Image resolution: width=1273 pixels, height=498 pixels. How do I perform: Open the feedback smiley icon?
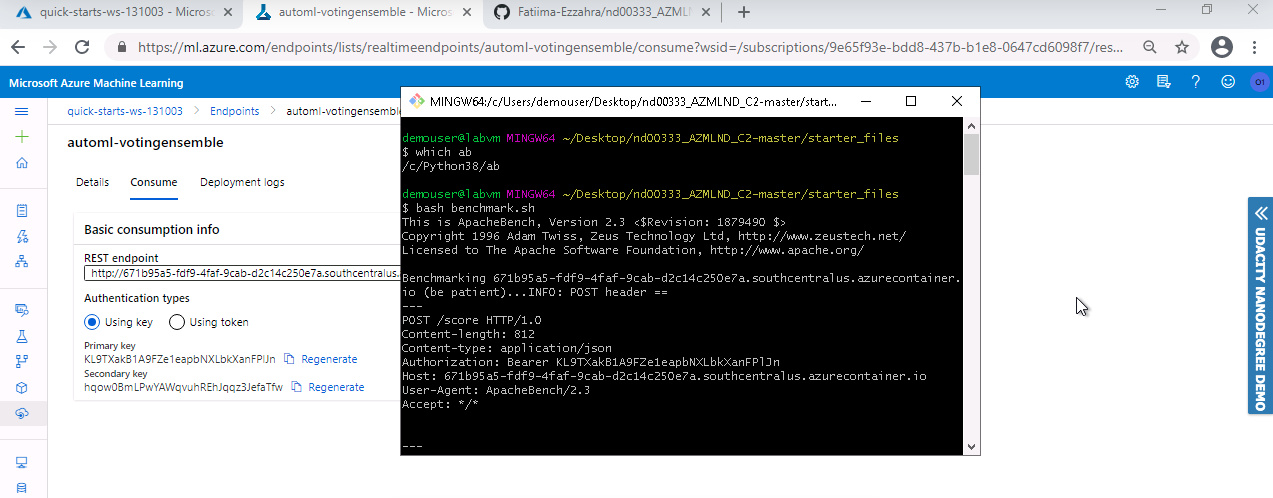point(1228,81)
